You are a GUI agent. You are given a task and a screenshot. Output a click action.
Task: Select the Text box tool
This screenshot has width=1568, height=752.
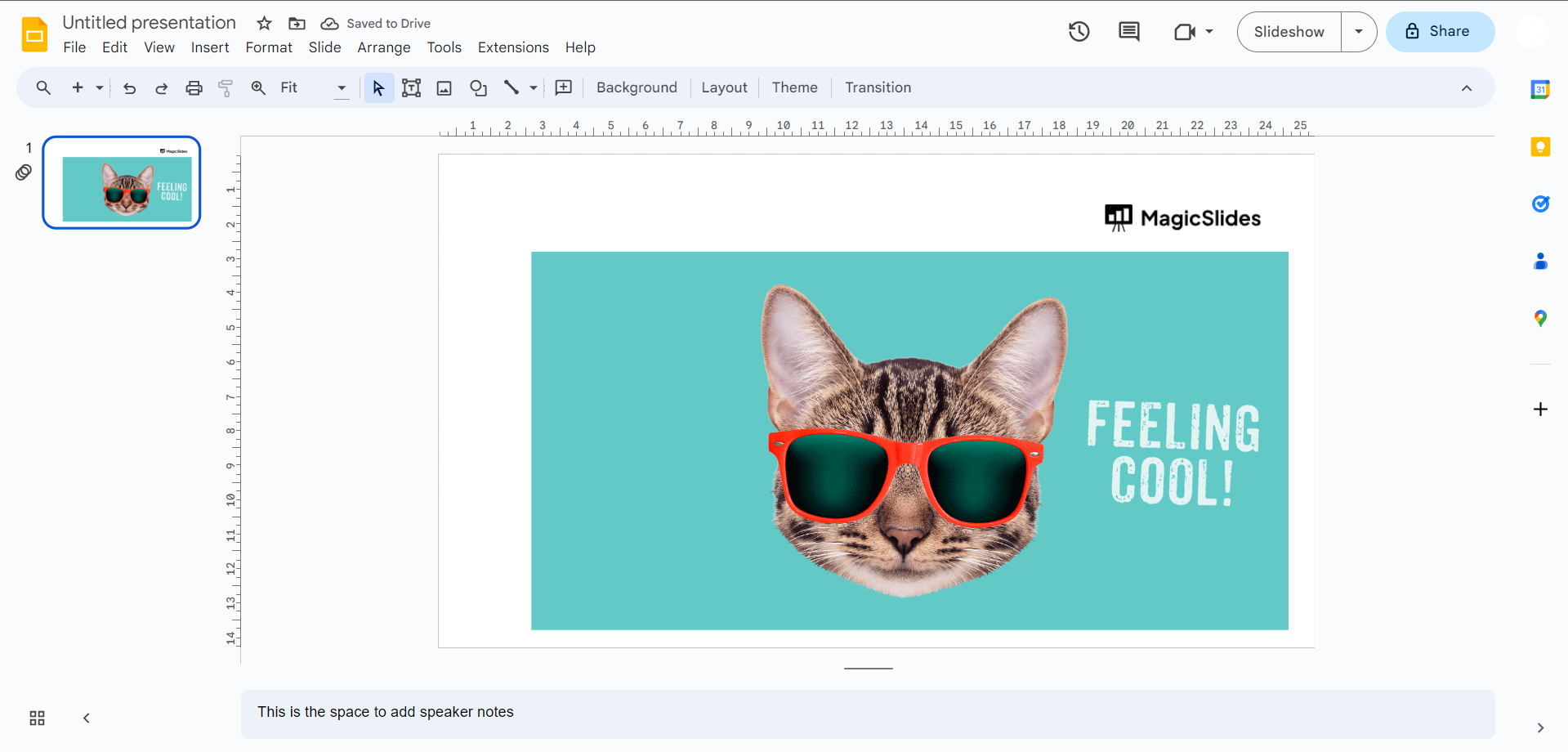click(x=411, y=88)
